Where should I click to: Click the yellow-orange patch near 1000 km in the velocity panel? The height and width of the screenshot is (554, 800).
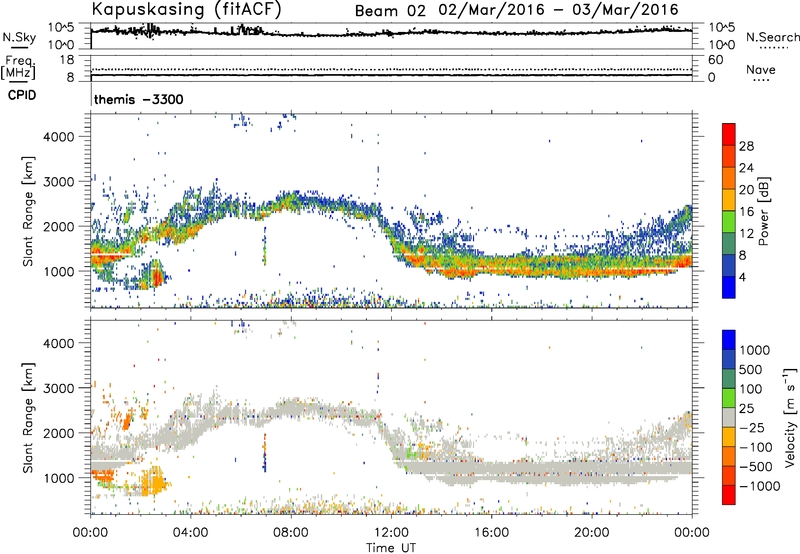pos(153,481)
